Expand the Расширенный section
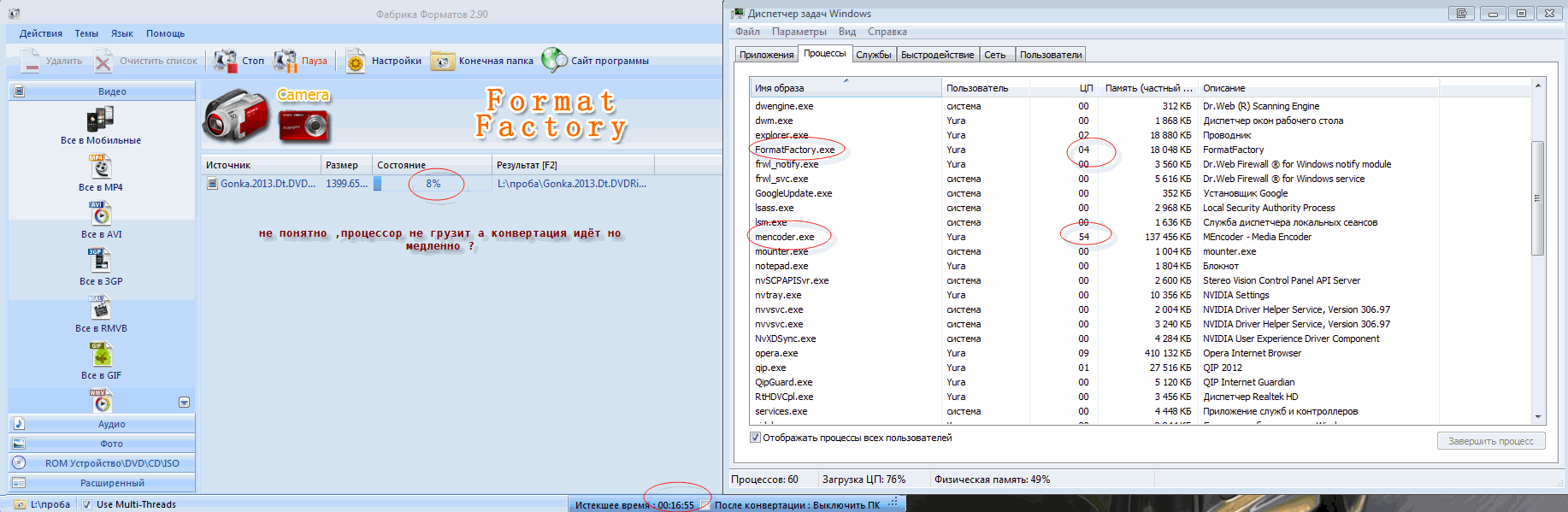The image size is (1568, 512). (102, 483)
